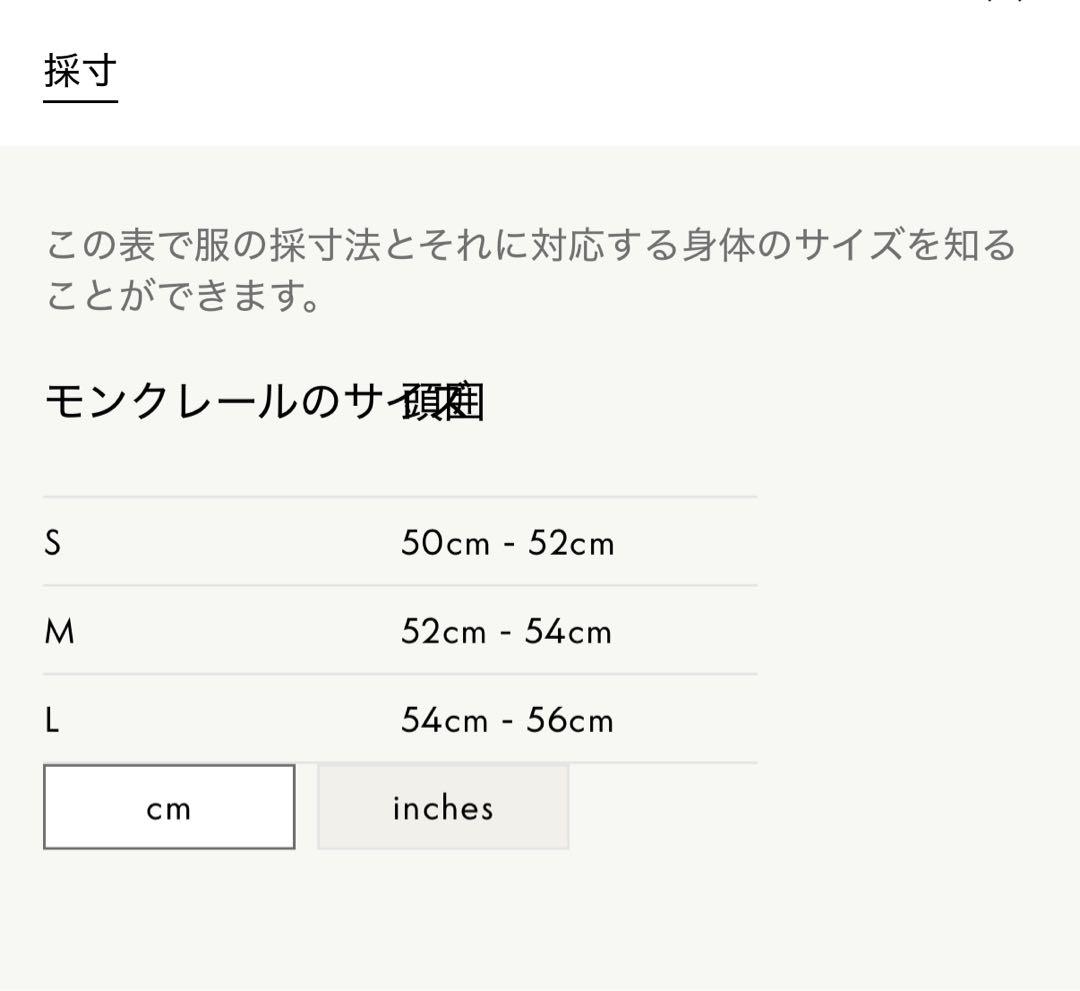
Task: Select the L size row
Action: (x=400, y=720)
